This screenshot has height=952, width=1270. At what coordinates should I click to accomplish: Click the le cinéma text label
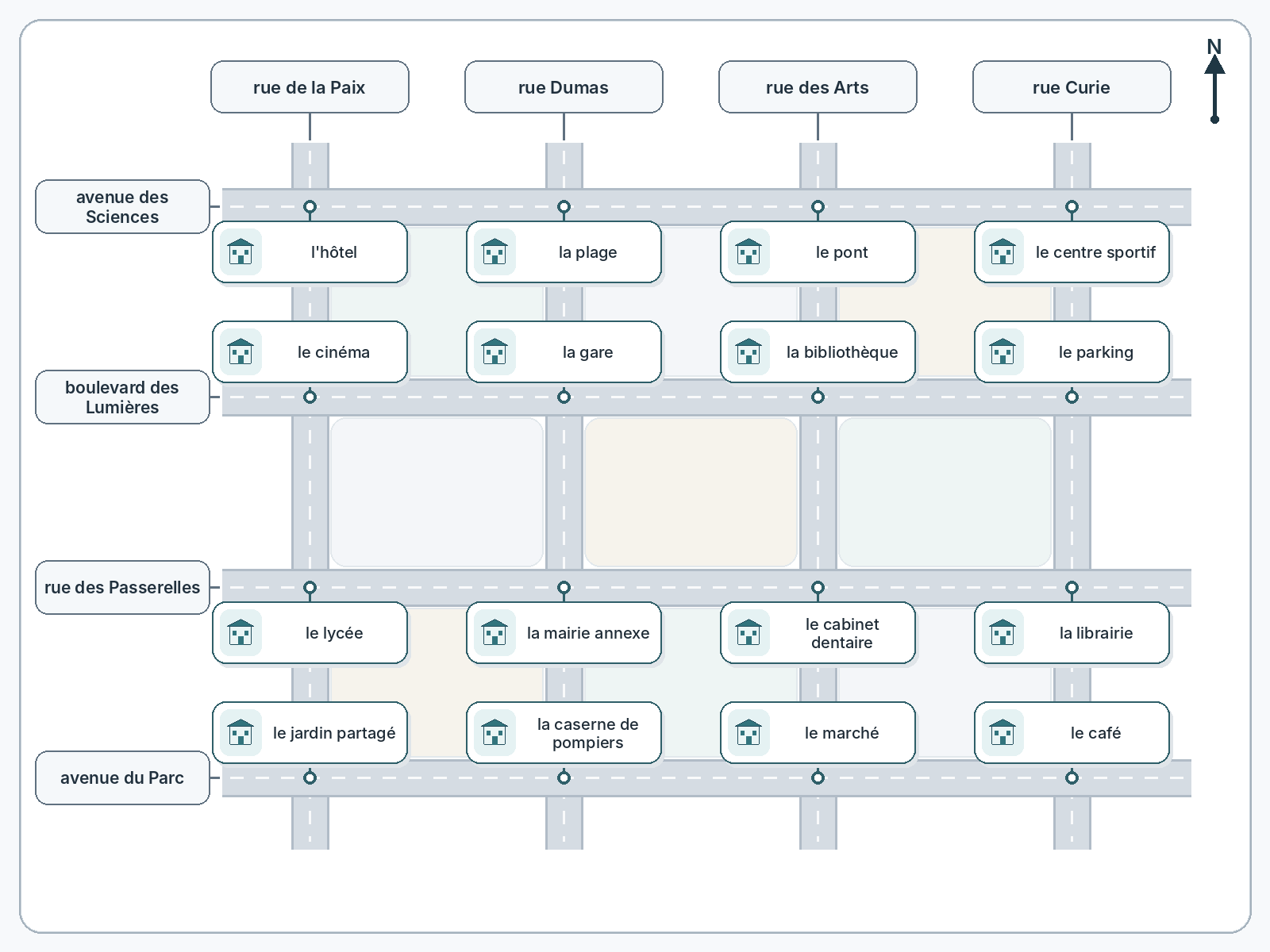(334, 352)
